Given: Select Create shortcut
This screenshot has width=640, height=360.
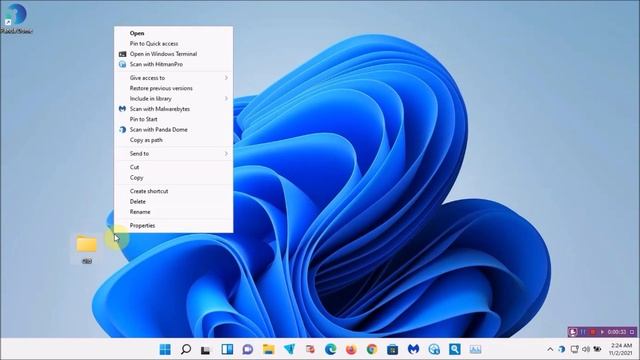Looking at the screenshot, I should pyautogui.click(x=174, y=191).
